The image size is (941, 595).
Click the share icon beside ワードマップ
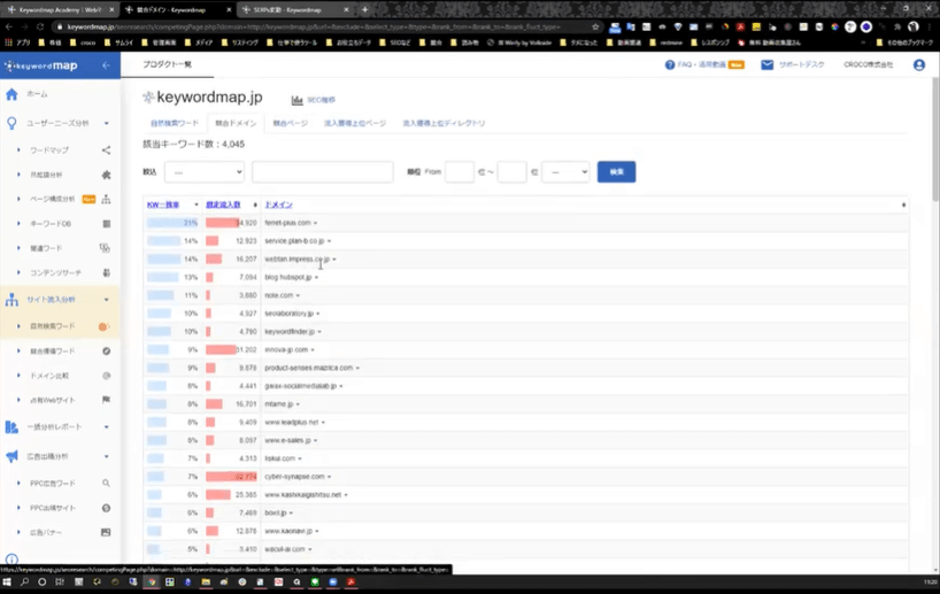[106, 150]
